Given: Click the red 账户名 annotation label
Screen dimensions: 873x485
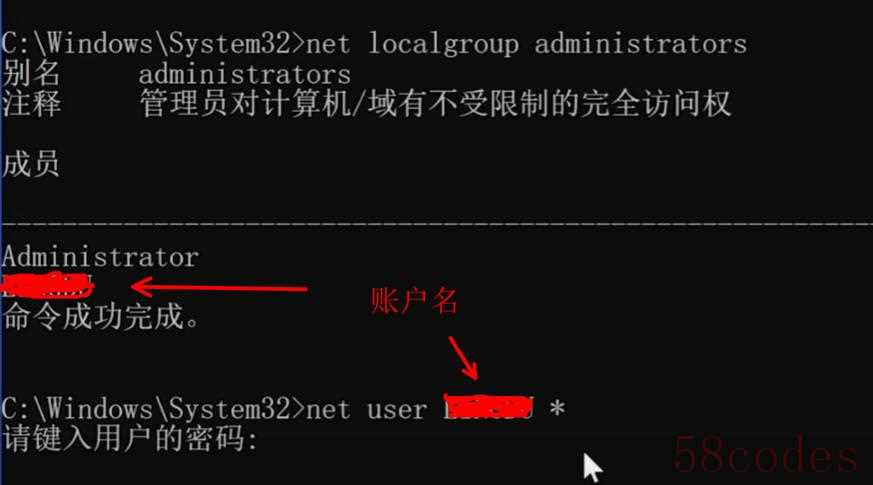Looking at the screenshot, I should coord(414,301).
